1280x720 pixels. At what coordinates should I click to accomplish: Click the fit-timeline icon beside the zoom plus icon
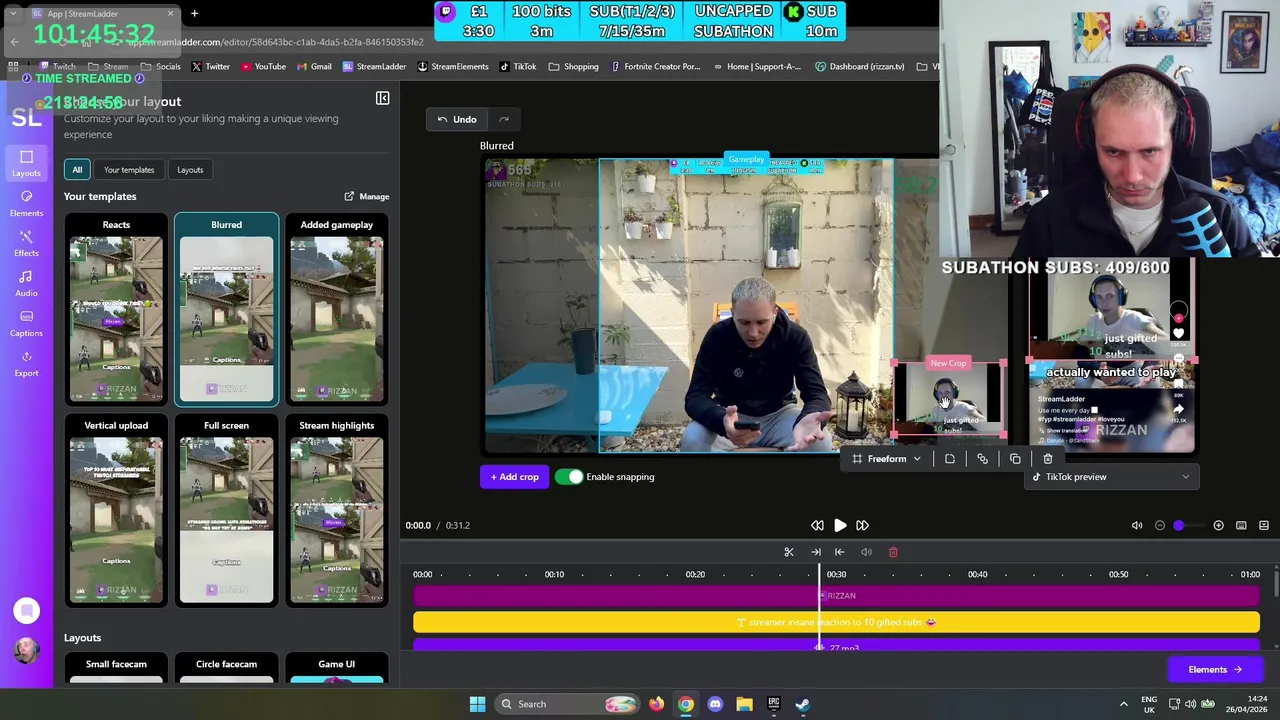coord(1241,525)
